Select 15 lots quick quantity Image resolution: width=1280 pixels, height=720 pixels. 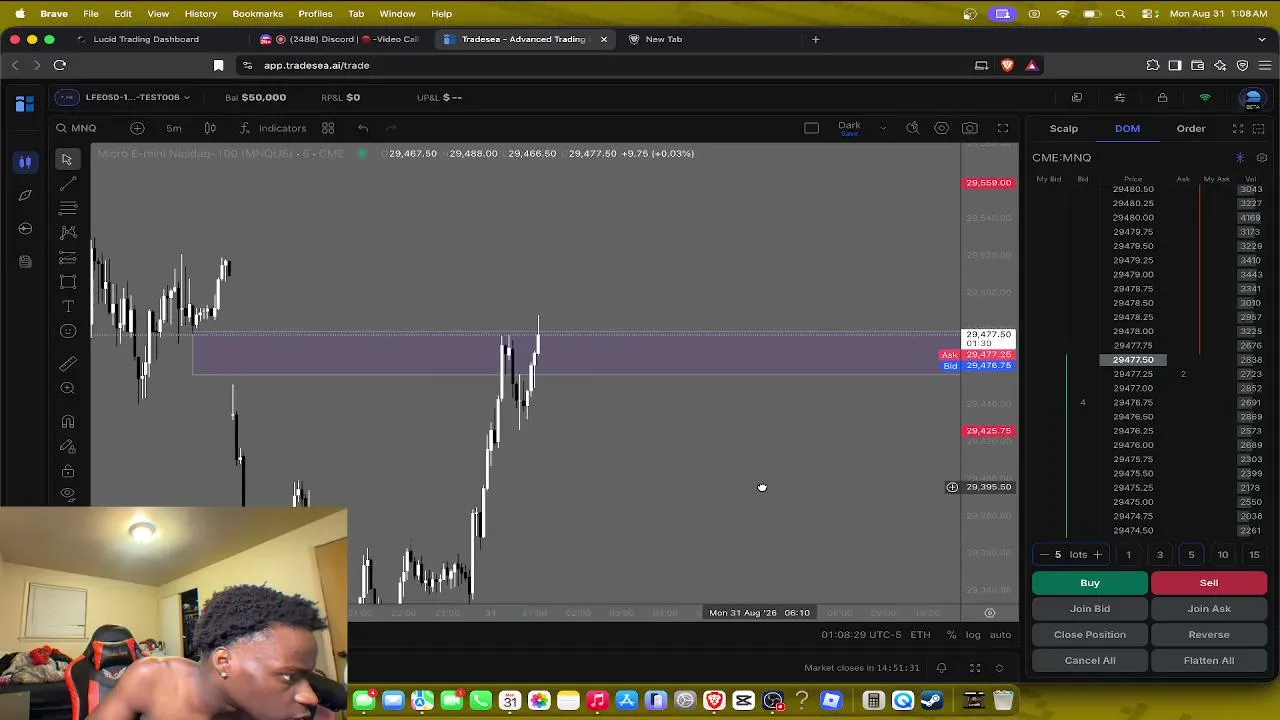(x=1254, y=555)
